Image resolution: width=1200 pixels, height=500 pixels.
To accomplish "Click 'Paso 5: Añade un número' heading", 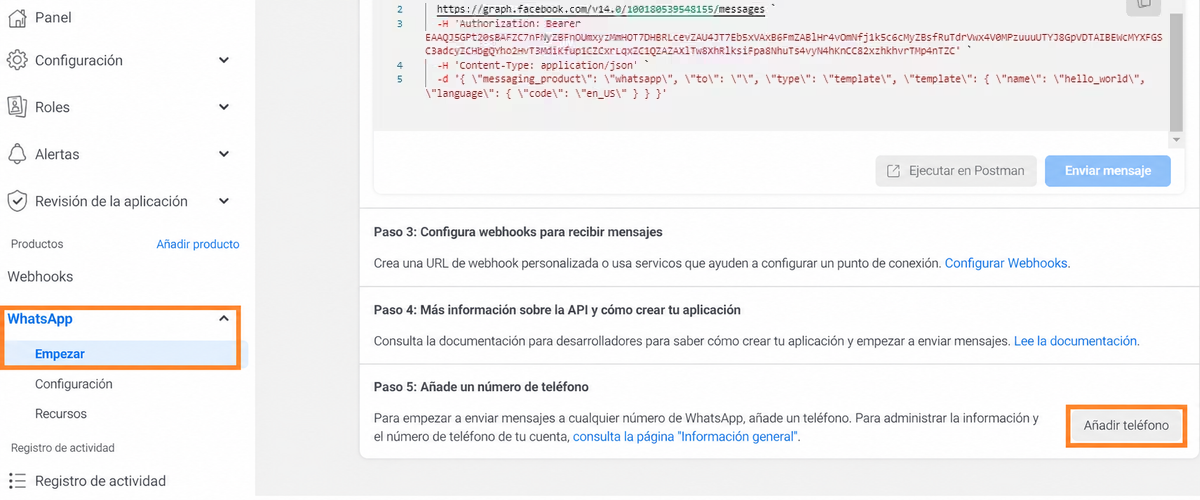I will click(481, 387).
